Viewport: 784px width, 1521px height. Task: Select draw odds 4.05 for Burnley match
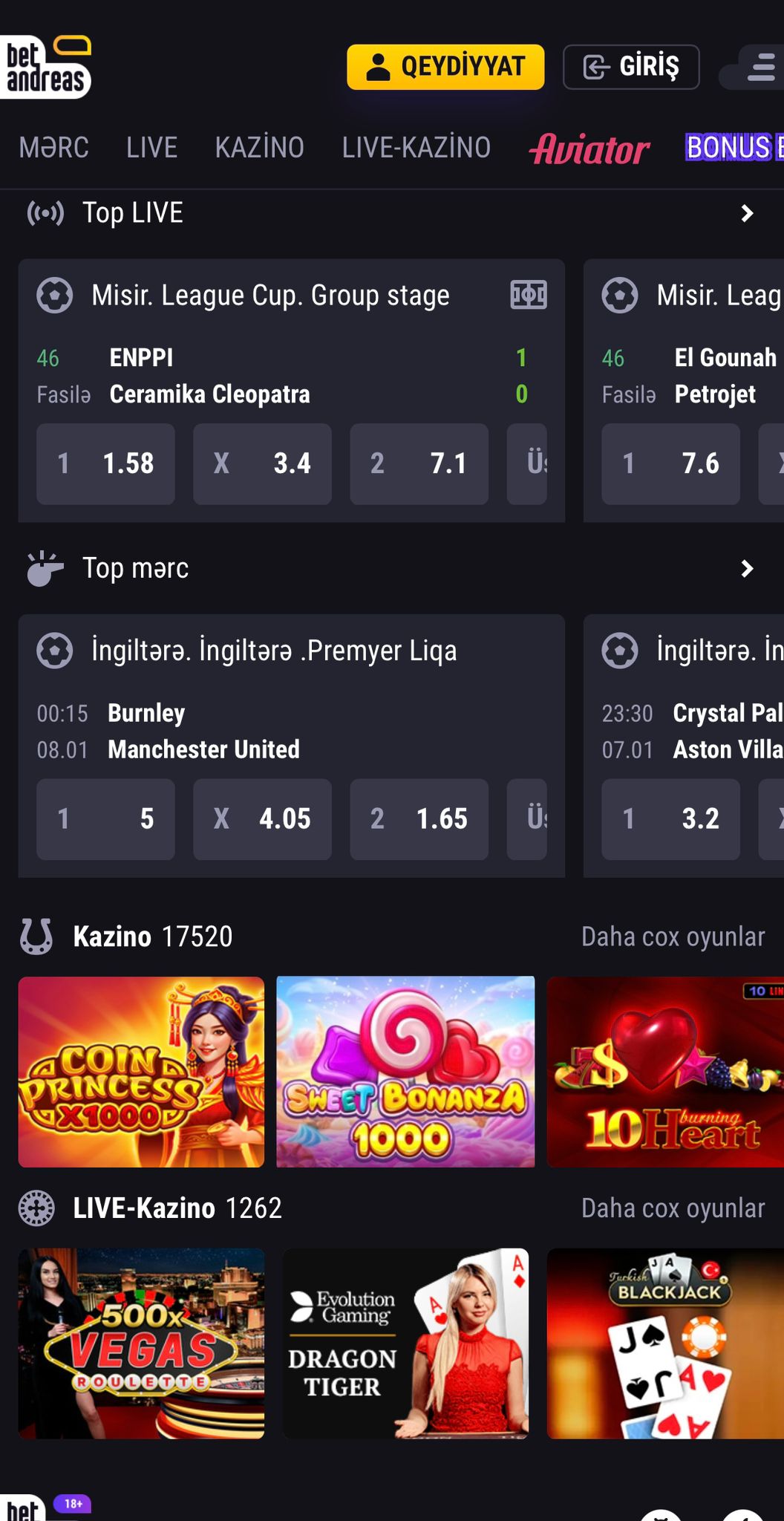click(x=262, y=819)
